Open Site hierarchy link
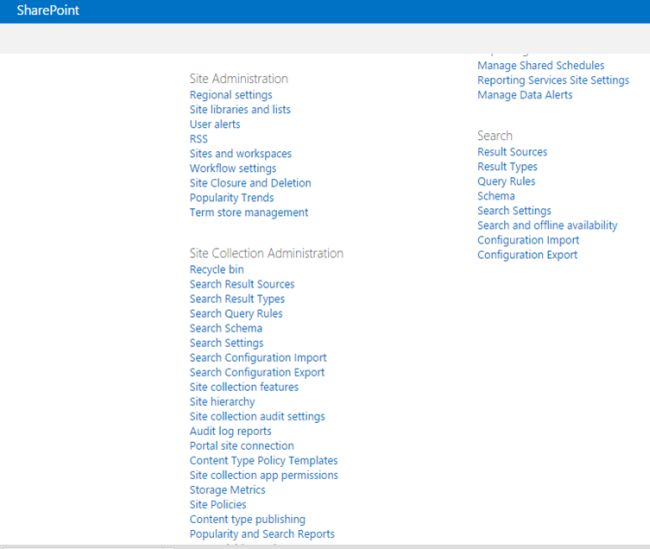650x549 pixels. (222, 402)
